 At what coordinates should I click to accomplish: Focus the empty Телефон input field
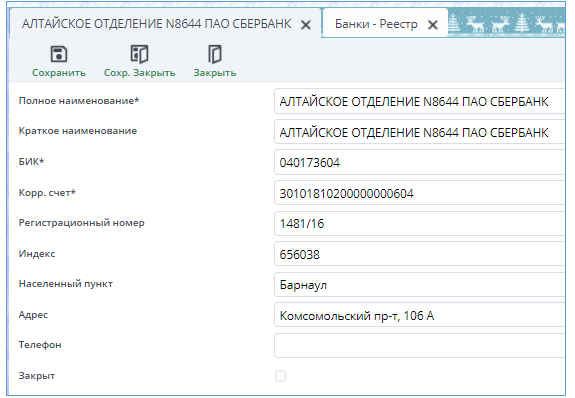coord(420,346)
